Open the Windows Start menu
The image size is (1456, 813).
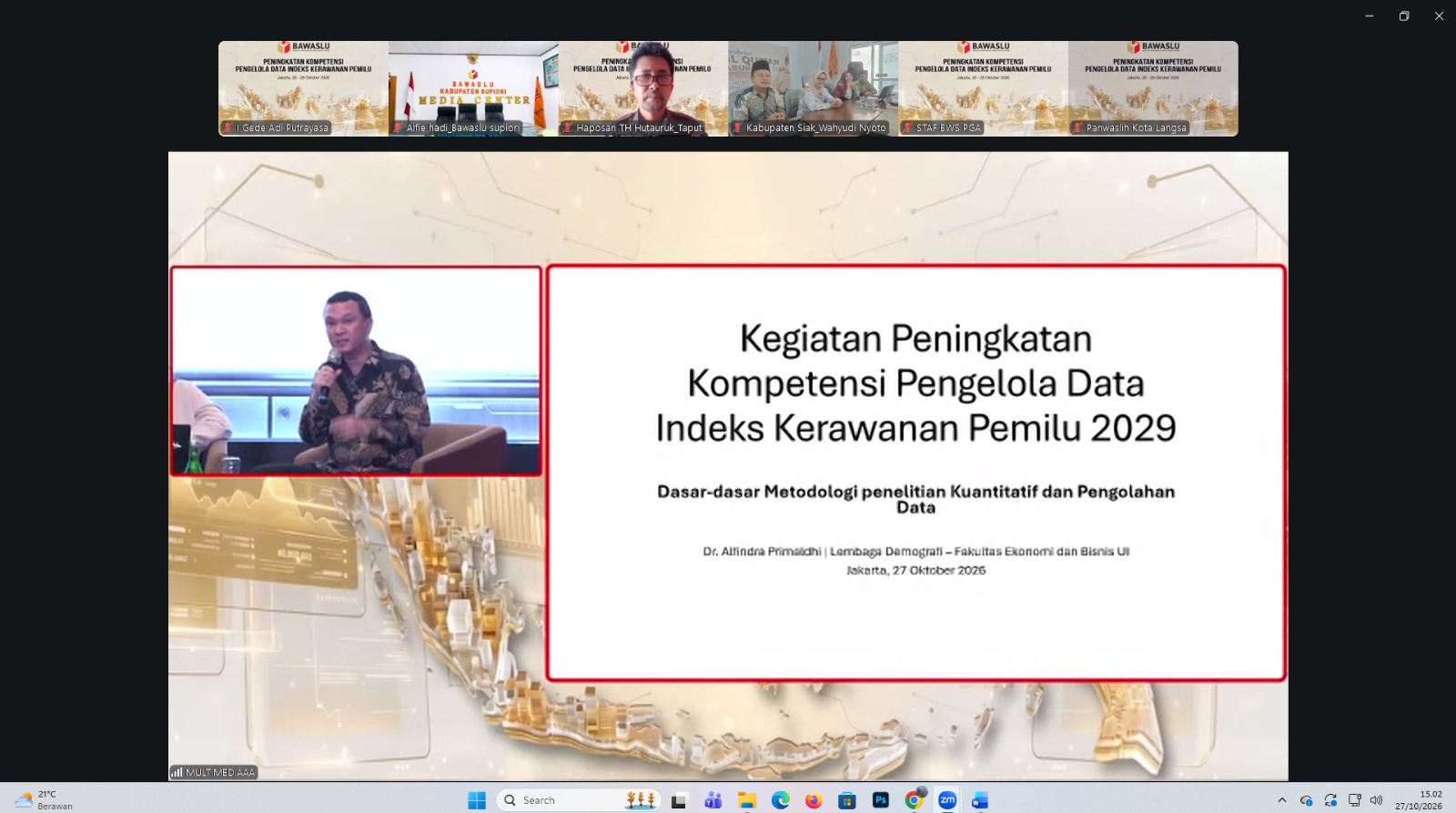(x=477, y=800)
